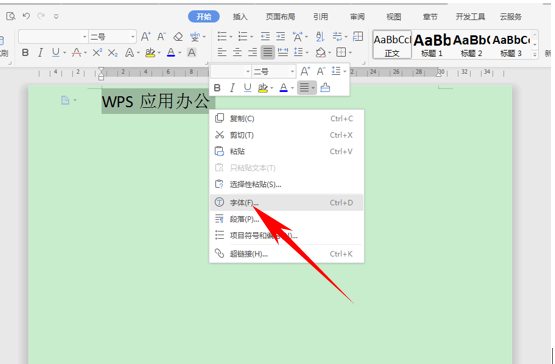Apply the 正文 style
Screen dimensions: 555x364
[x=392, y=45]
